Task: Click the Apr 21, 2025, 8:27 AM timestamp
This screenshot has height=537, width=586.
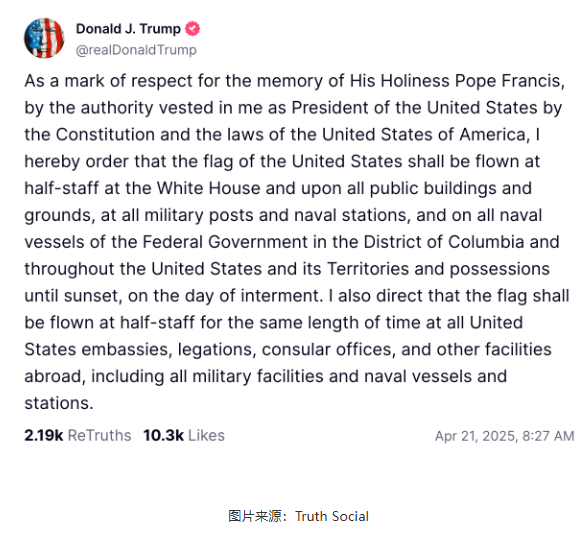Action: coord(505,436)
